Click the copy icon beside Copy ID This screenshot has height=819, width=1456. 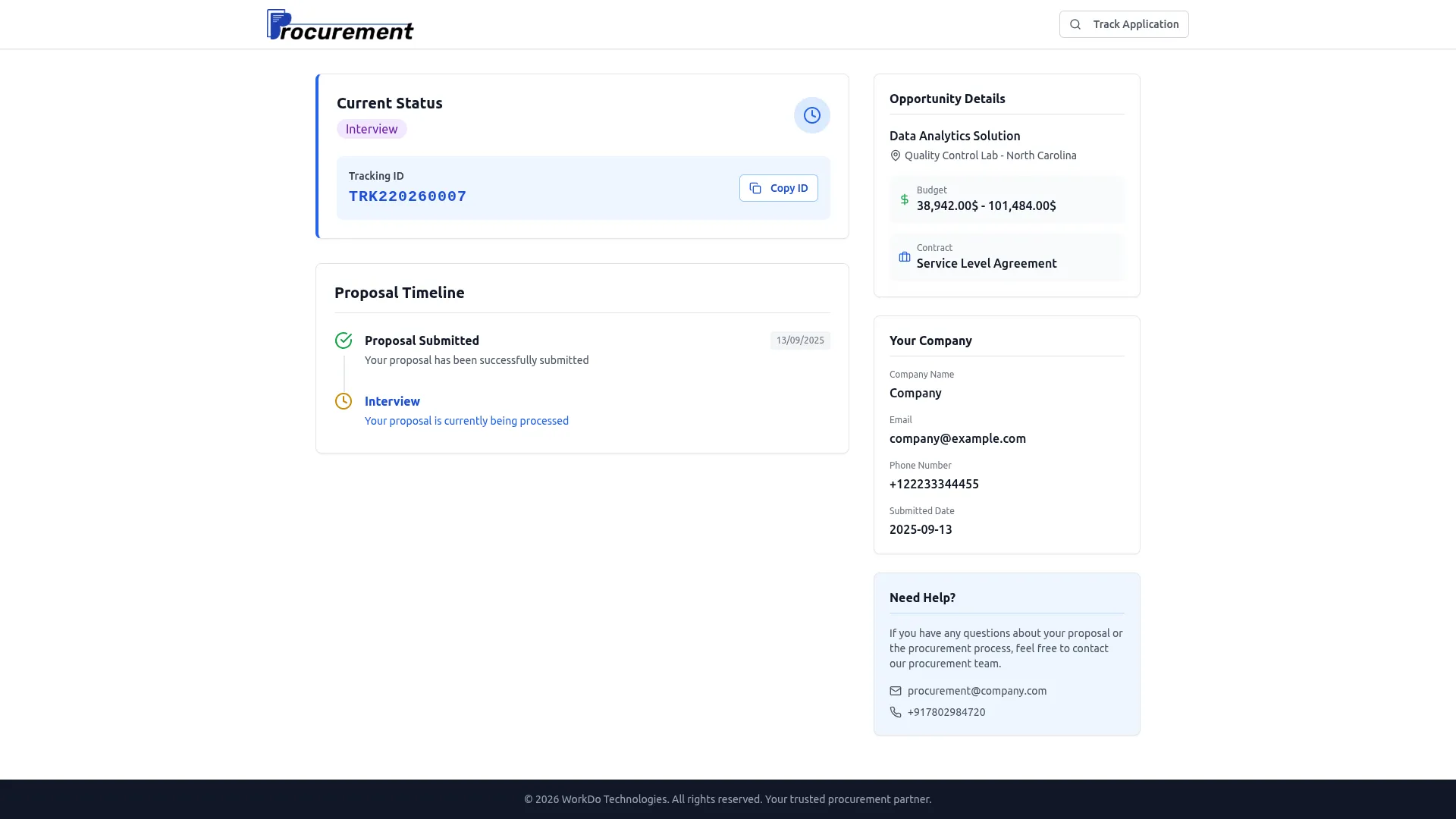pyautogui.click(x=755, y=188)
